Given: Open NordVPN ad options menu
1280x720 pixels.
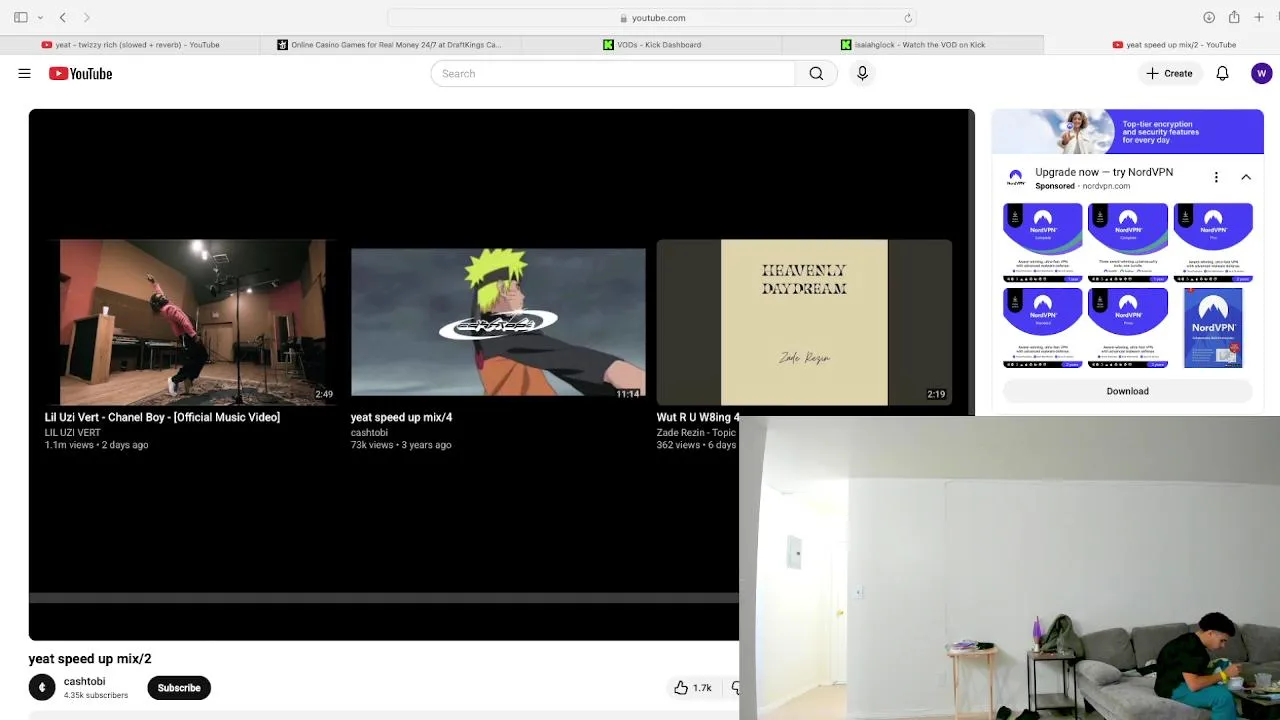Looking at the screenshot, I should (x=1216, y=177).
